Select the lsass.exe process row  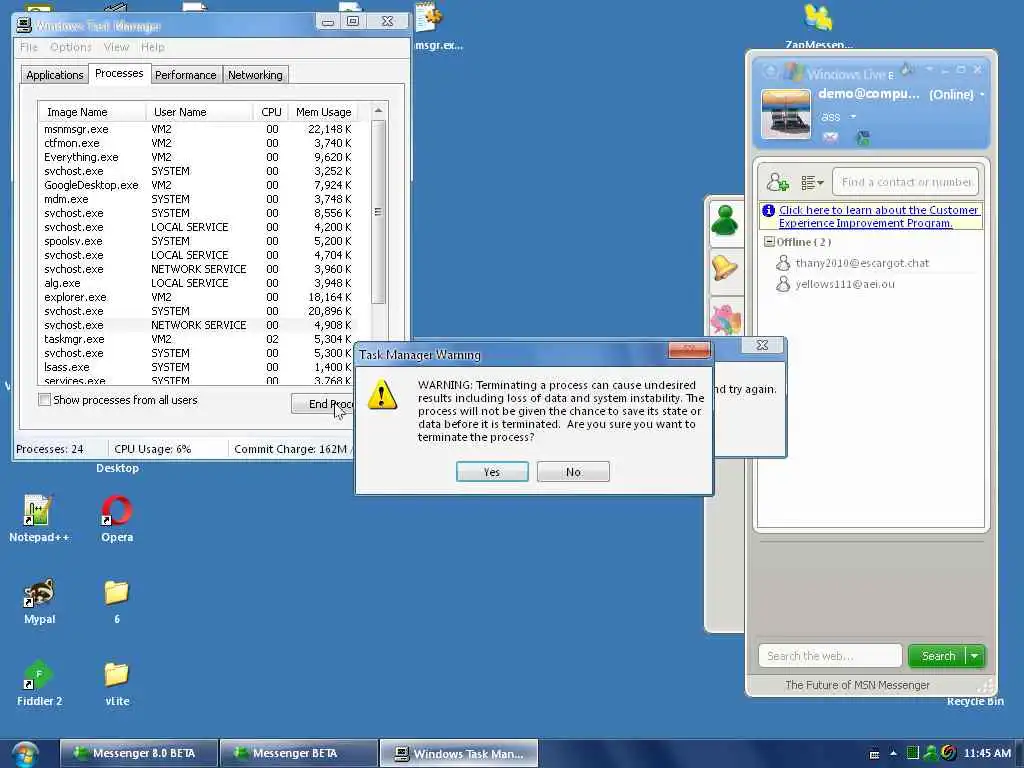click(x=198, y=367)
